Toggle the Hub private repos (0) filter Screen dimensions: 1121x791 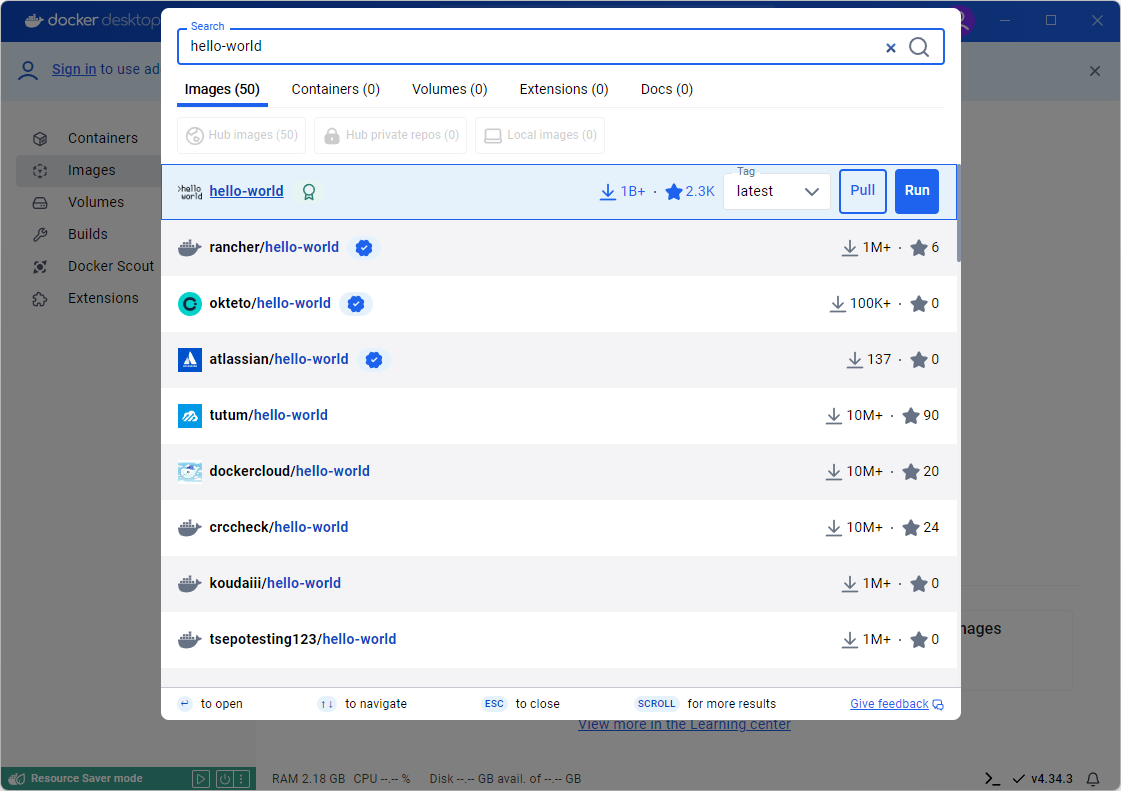(x=391, y=135)
